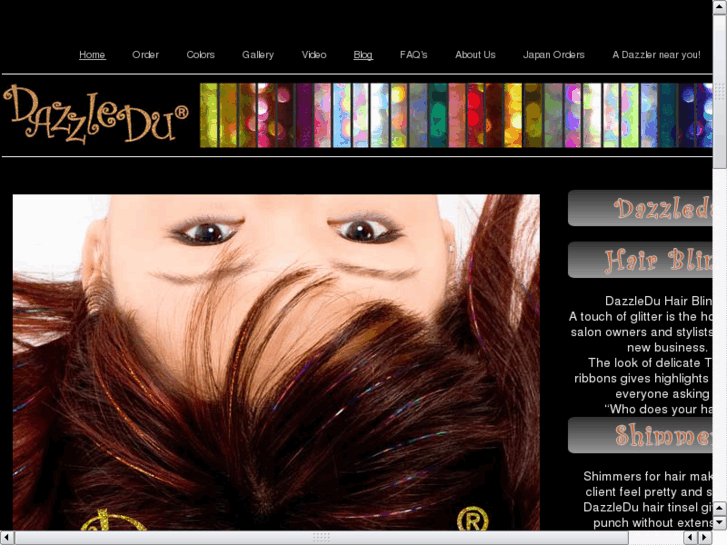Click the bright red tinsel swatch

475,115
